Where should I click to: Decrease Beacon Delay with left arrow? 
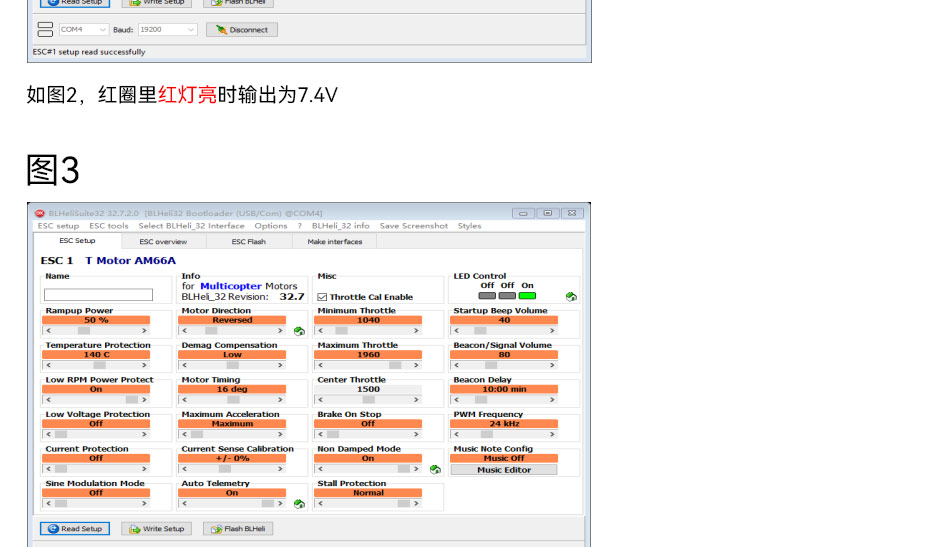tap(457, 399)
